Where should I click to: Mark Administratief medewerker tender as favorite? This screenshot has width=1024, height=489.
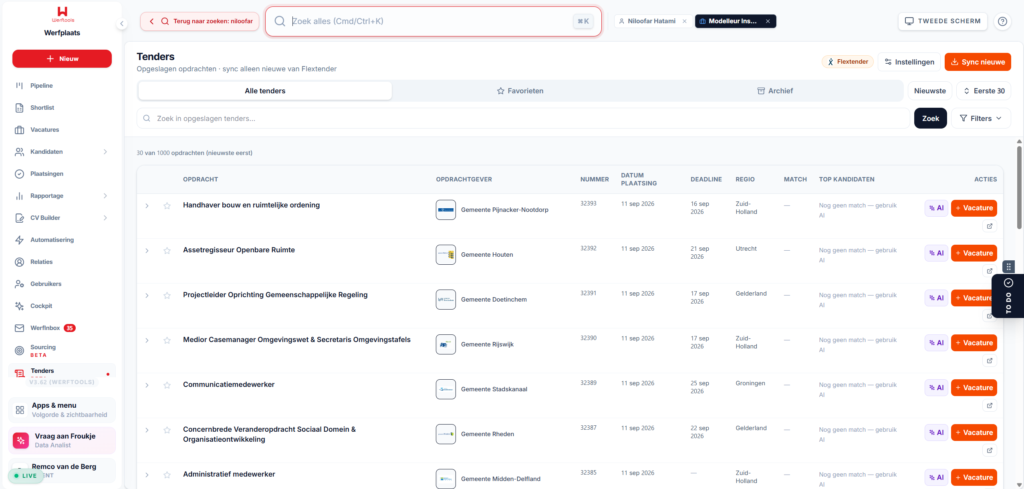click(x=167, y=475)
